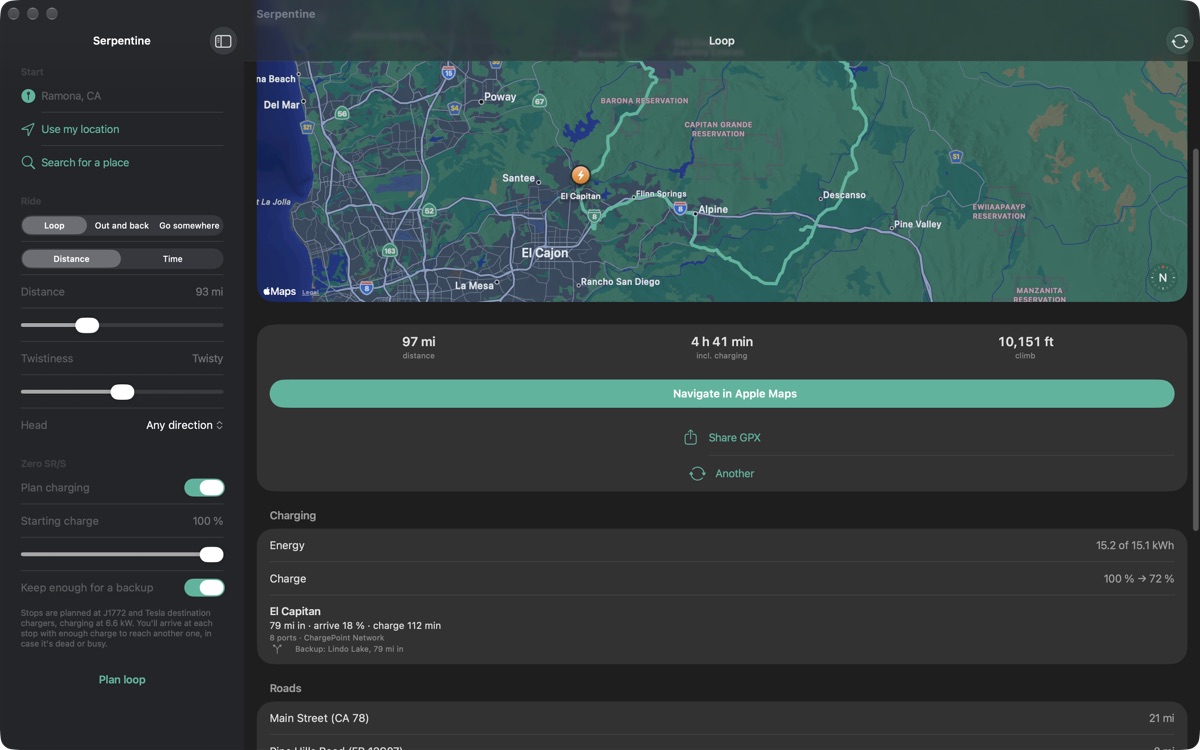Click the El Cajon label on map

click(x=545, y=253)
